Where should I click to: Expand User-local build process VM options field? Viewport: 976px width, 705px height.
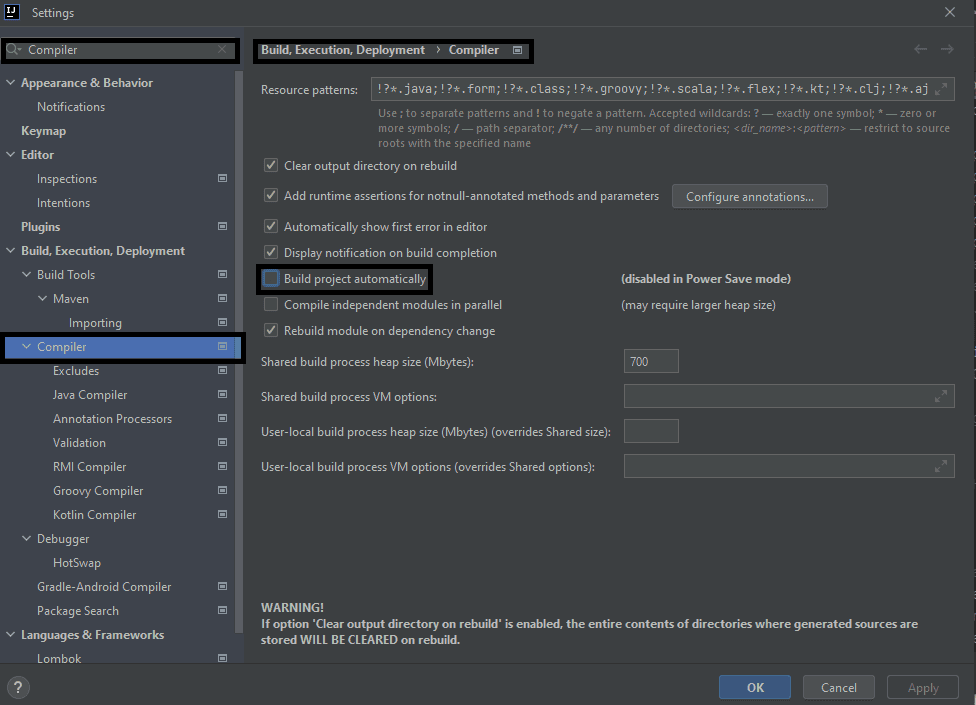click(x=941, y=466)
